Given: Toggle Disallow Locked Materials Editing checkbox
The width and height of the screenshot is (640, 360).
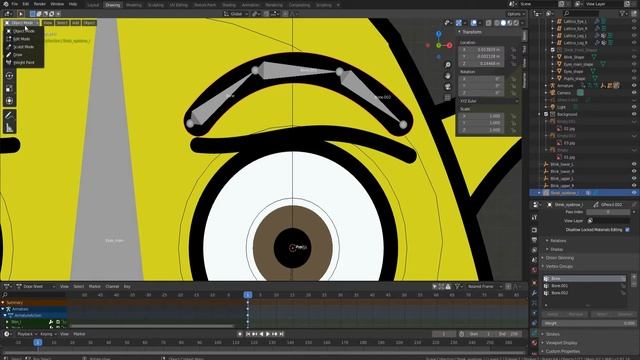Looking at the screenshot, I should [627, 230].
